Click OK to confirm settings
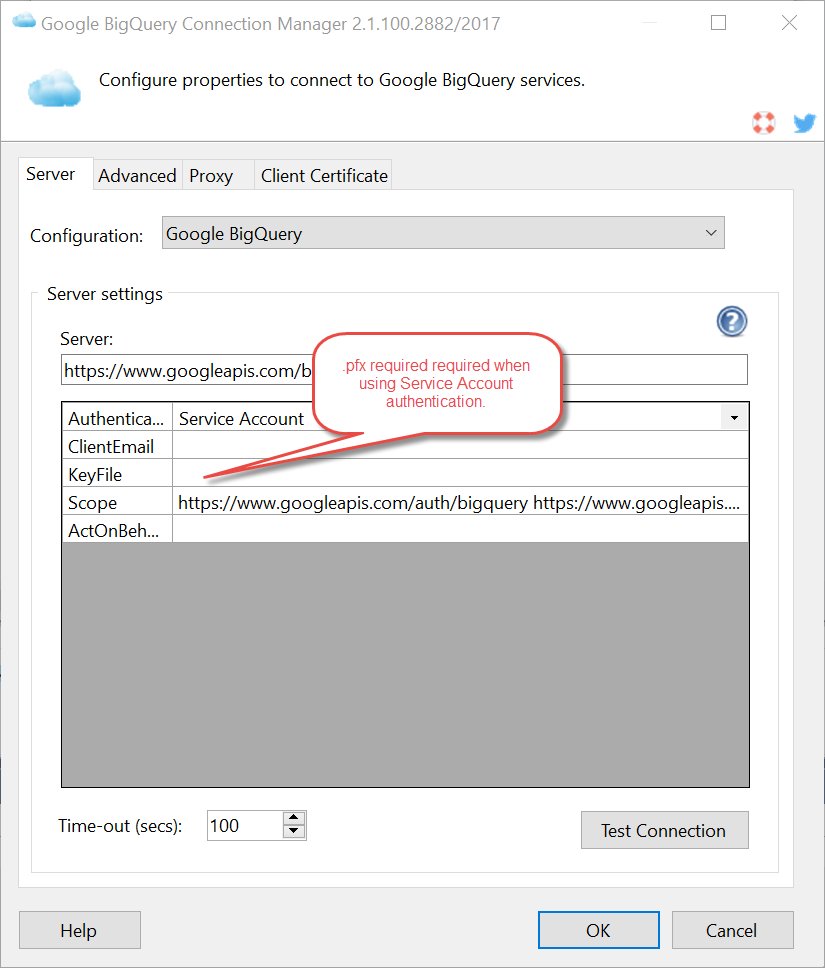The width and height of the screenshot is (825, 968). (x=598, y=930)
